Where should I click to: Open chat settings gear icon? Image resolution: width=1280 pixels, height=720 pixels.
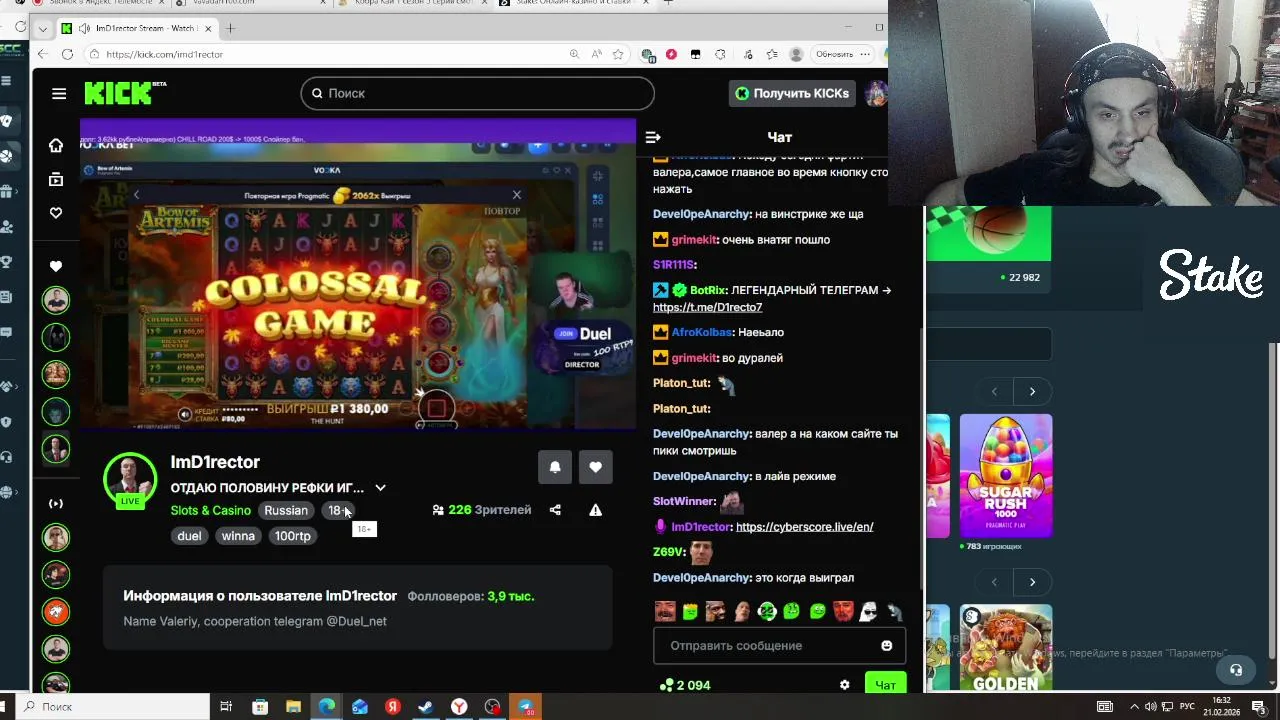845,685
